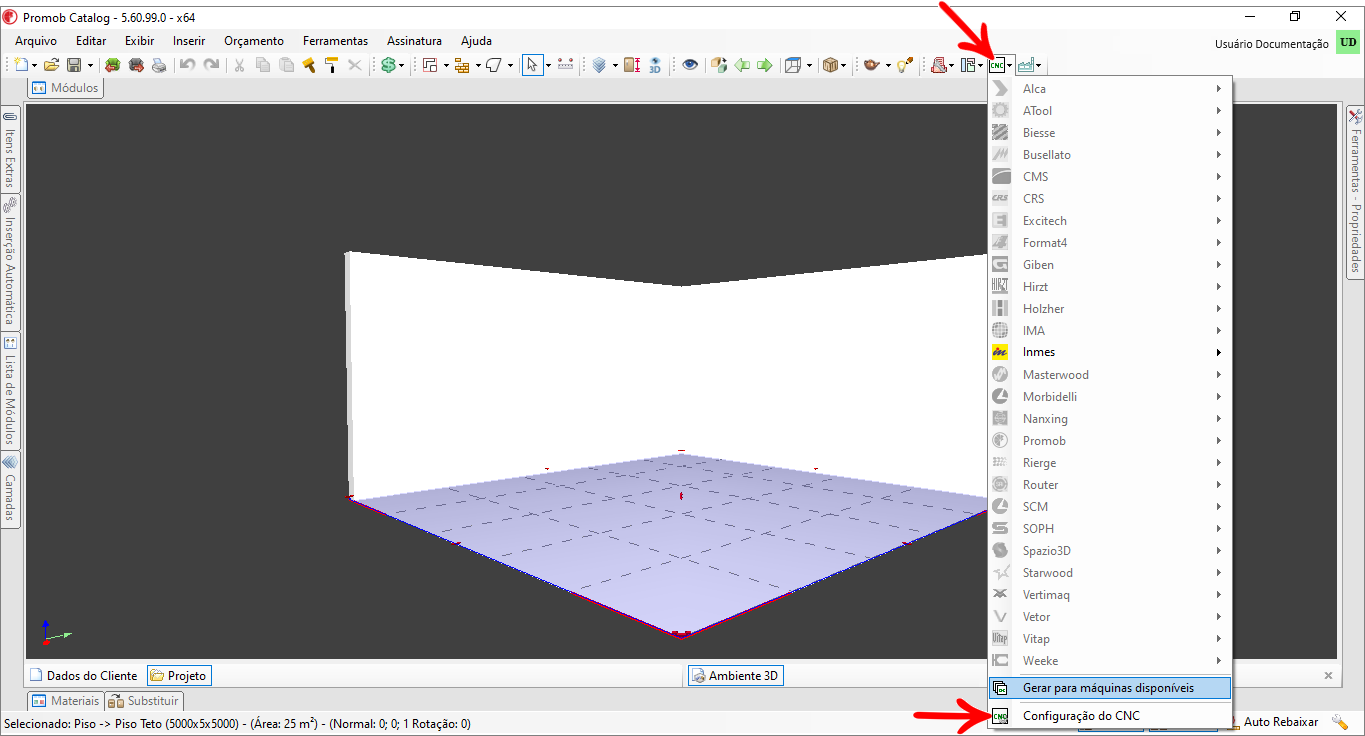The image size is (1365, 736).
Task: Switch to the Módulos tab
Action: (x=66, y=88)
